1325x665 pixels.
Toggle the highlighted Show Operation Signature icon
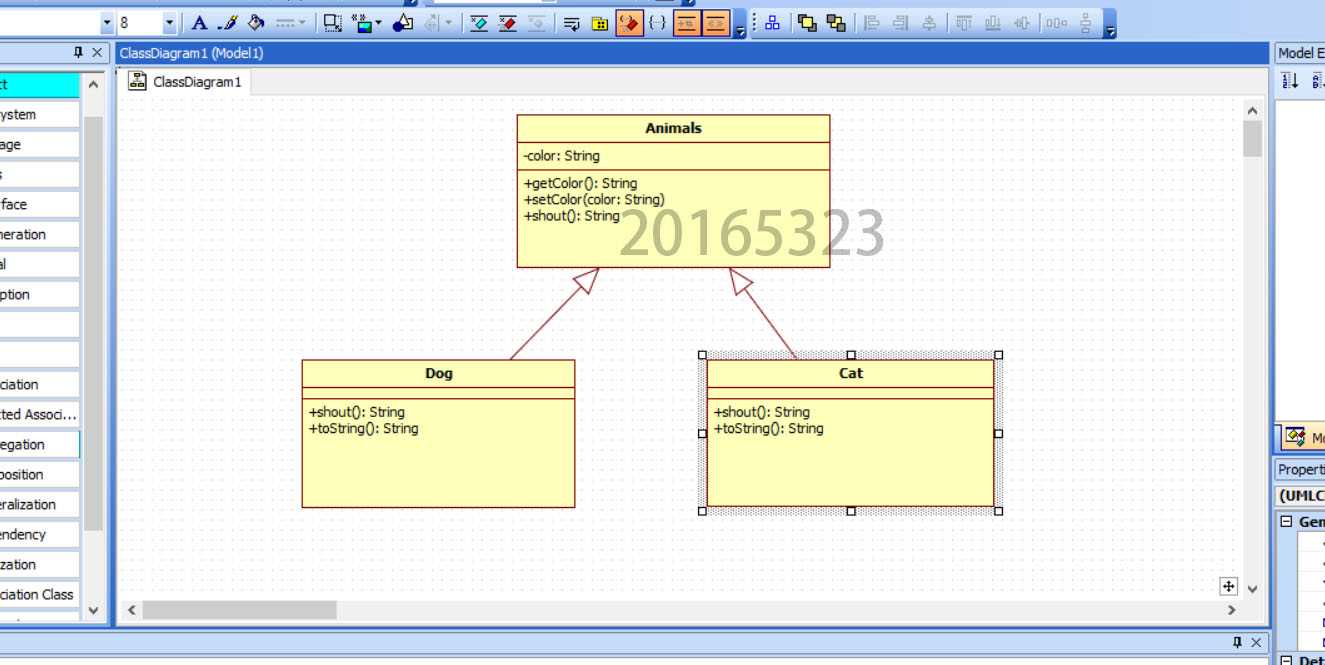pos(629,23)
